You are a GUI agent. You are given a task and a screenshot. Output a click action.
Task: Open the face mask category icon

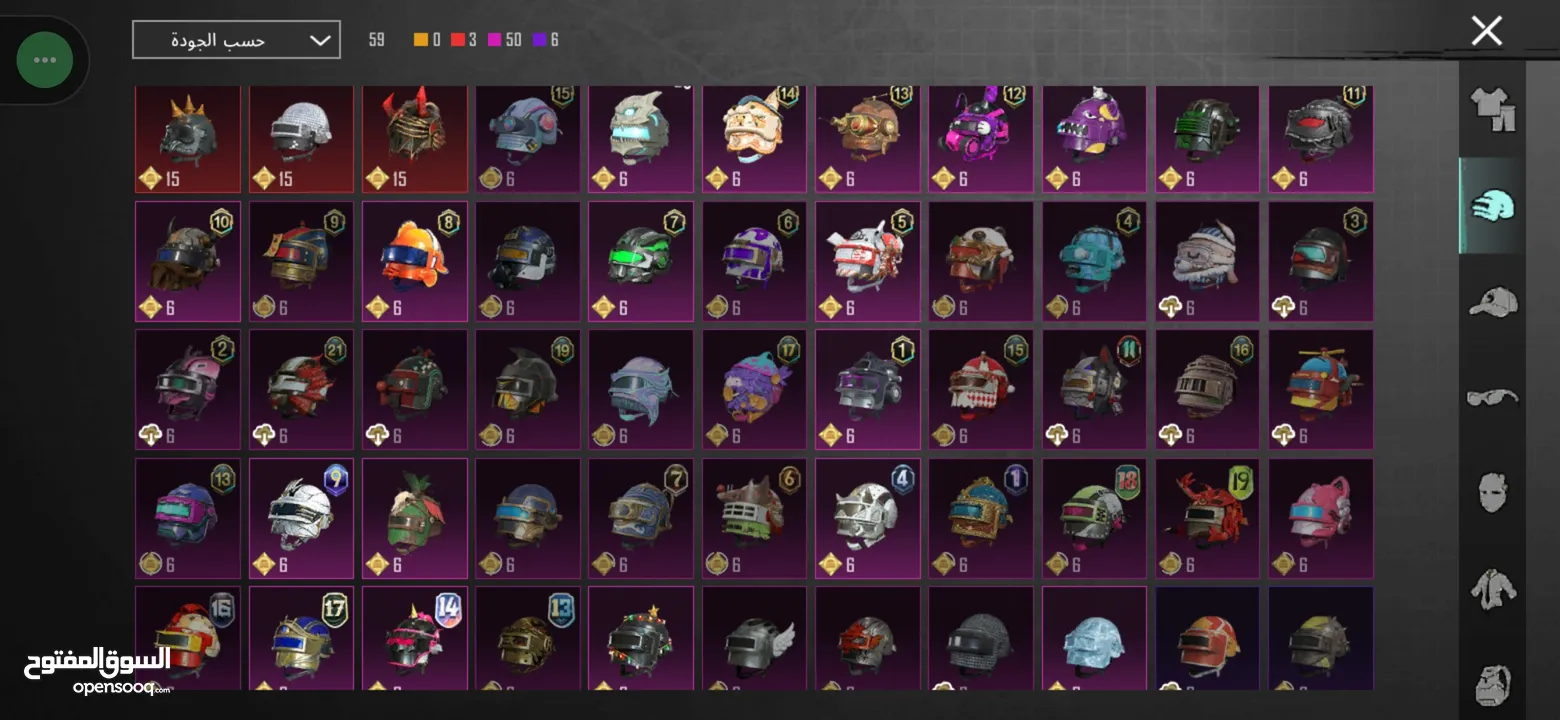(x=1492, y=492)
